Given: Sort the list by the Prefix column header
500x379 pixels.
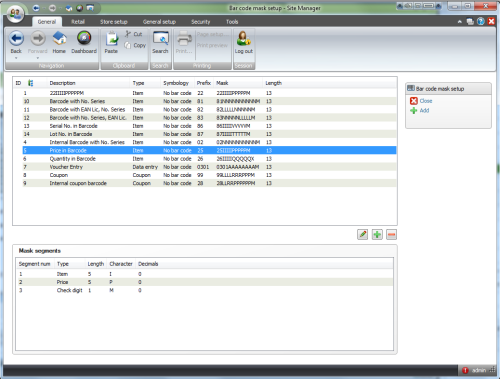Looking at the screenshot, I should 204,83.
